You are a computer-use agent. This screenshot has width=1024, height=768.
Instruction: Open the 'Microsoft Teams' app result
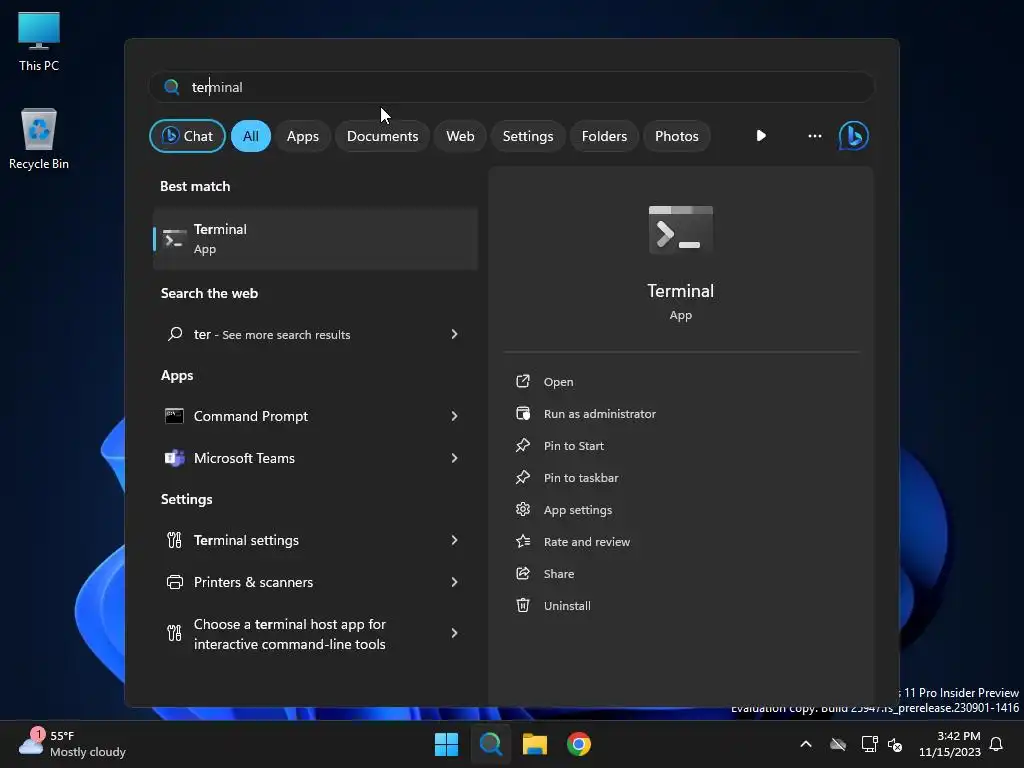coord(315,458)
